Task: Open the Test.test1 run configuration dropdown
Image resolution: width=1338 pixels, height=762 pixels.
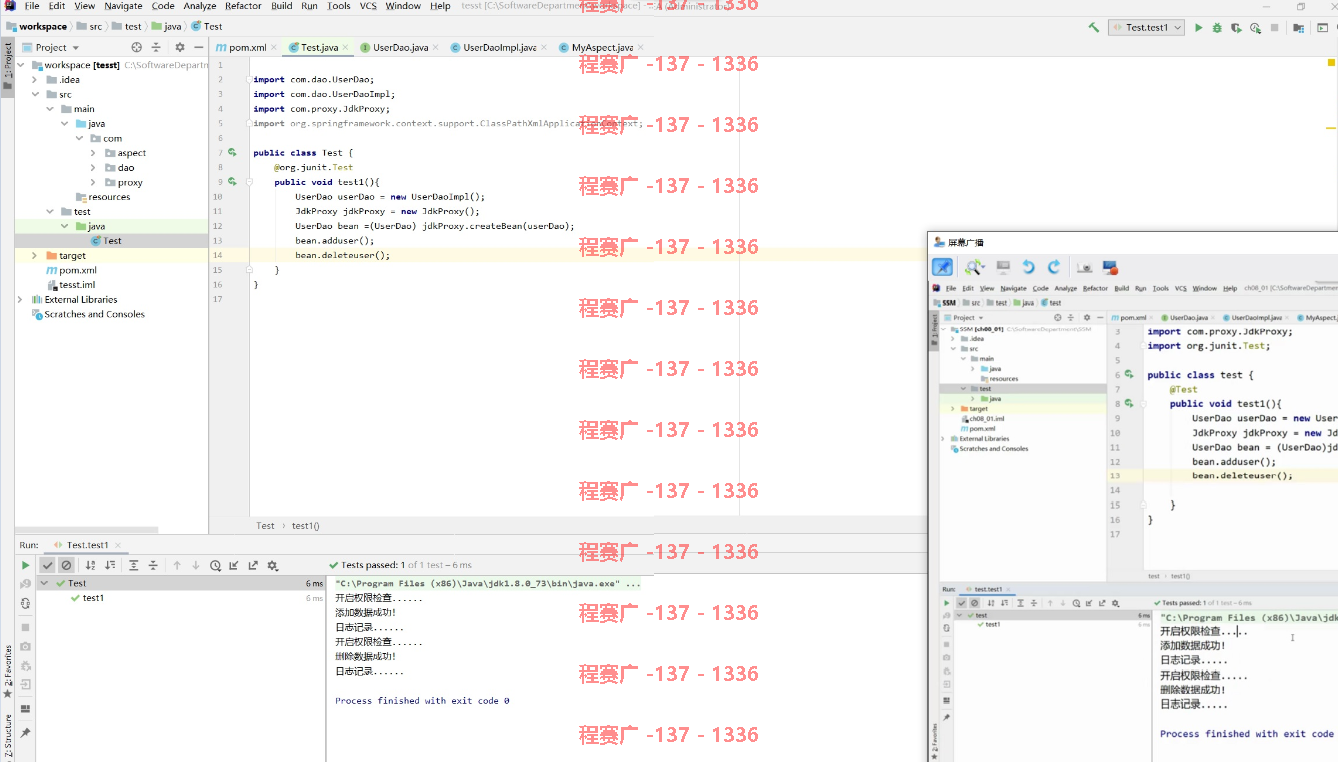Action: 1146,28
